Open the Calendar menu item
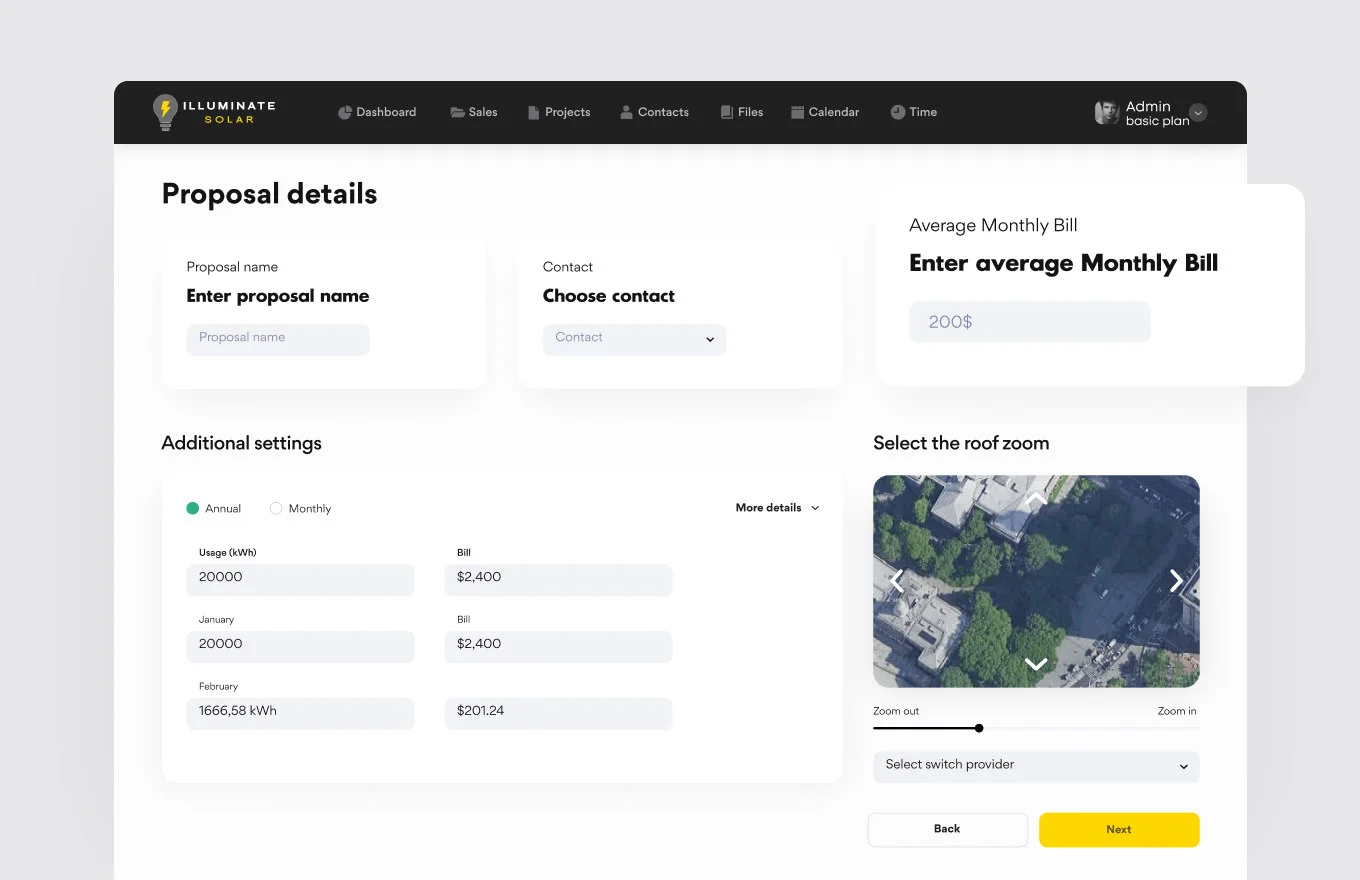Viewport: 1360px width, 880px height. tap(825, 112)
